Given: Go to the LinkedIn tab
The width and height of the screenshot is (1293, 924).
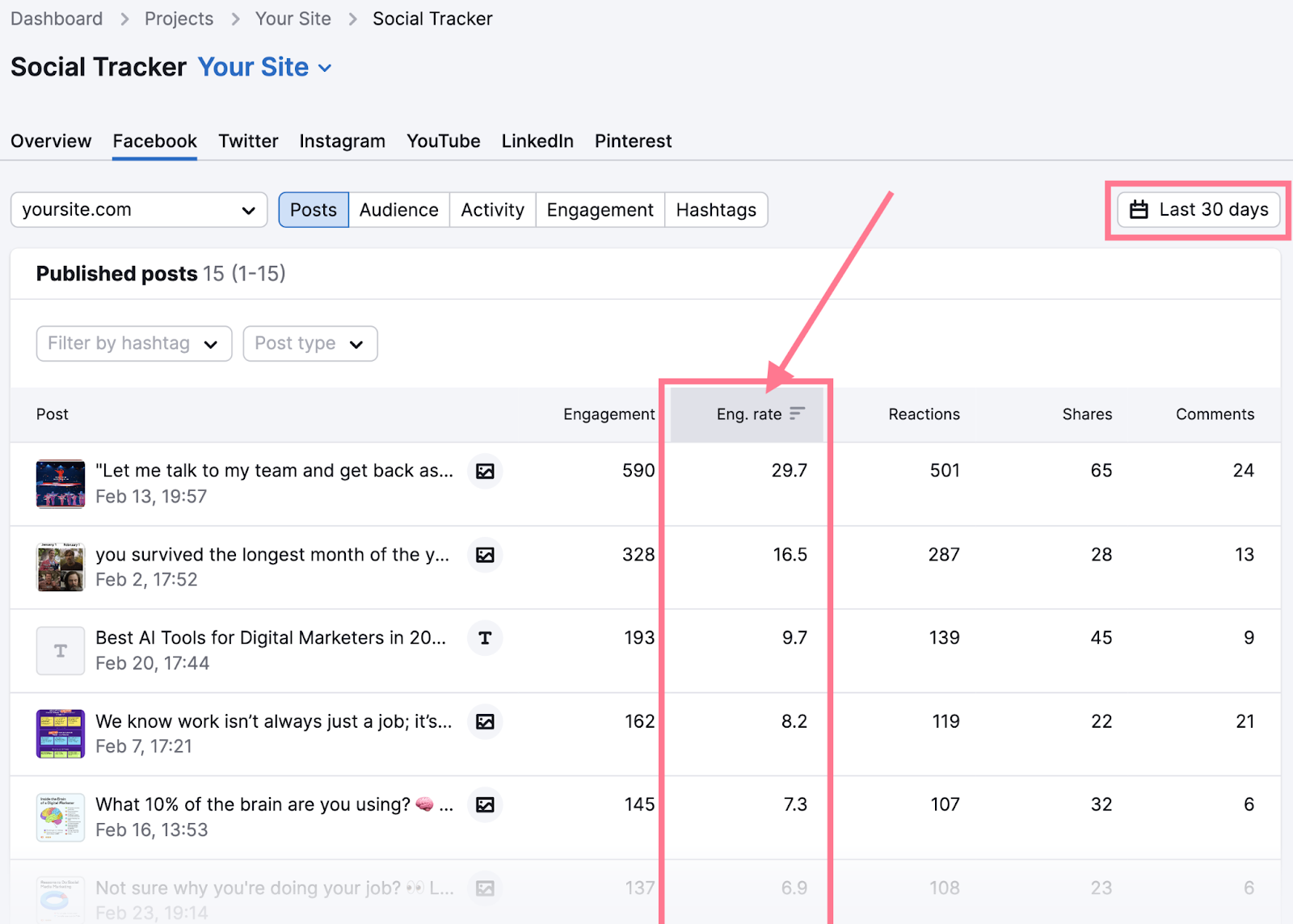Looking at the screenshot, I should (537, 141).
